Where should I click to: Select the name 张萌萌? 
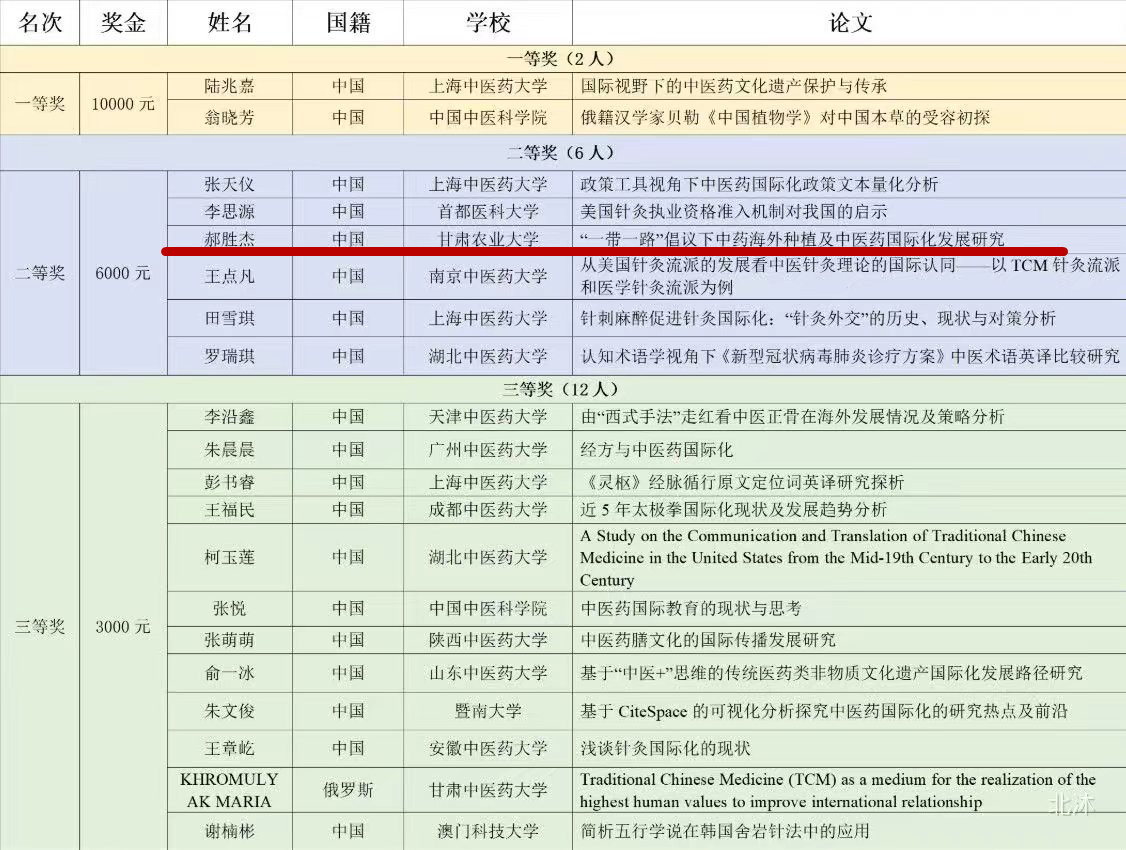click(x=230, y=640)
